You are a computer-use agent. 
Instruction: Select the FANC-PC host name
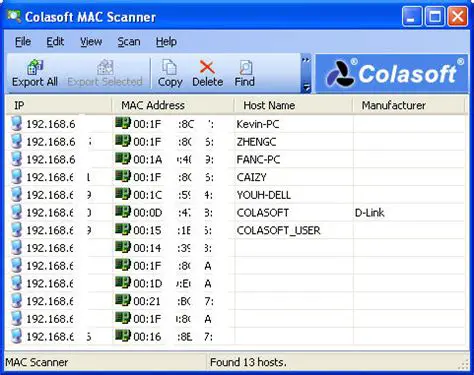pyautogui.click(x=258, y=160)
